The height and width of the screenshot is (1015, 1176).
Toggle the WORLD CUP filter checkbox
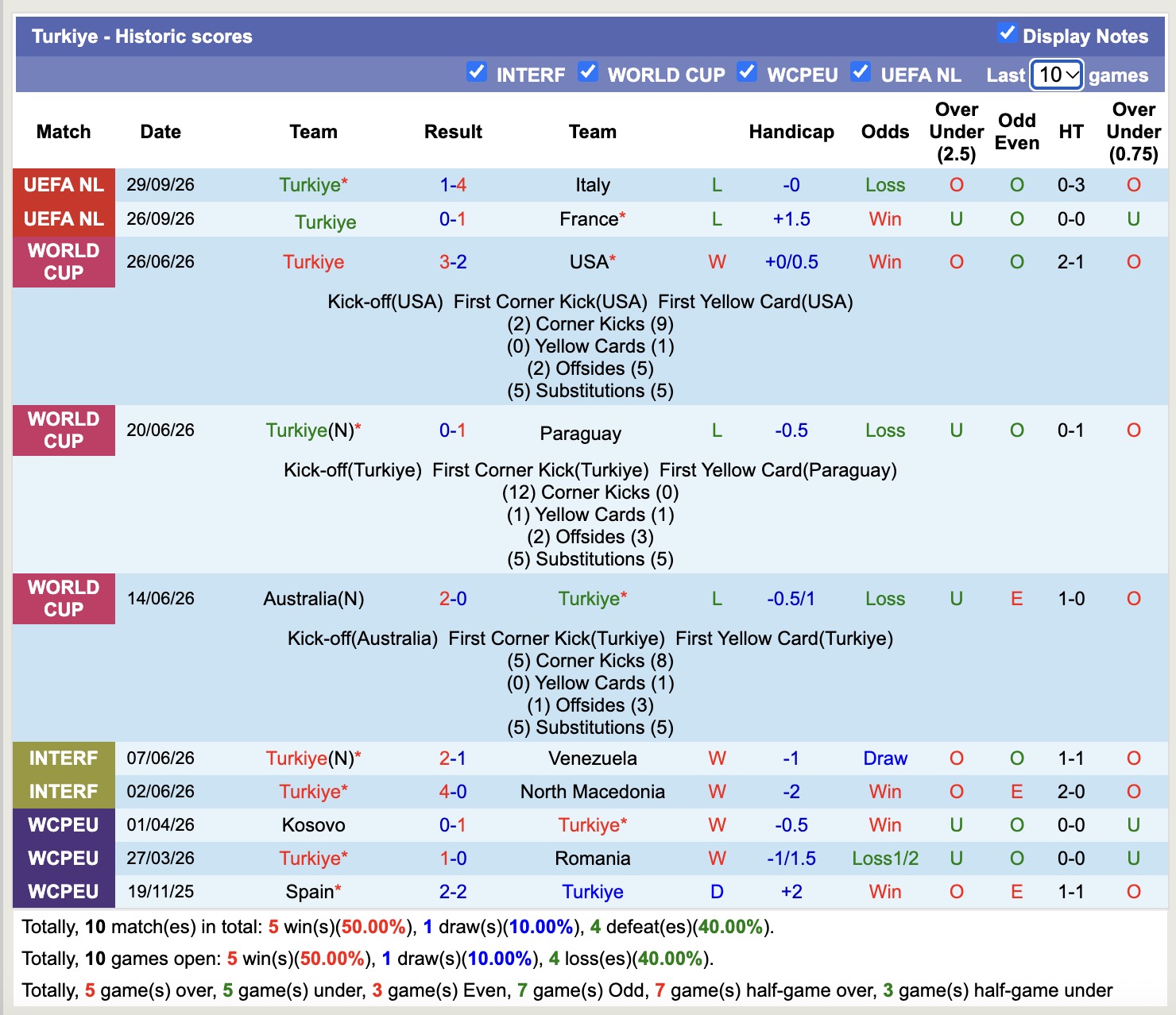(587, 72)
